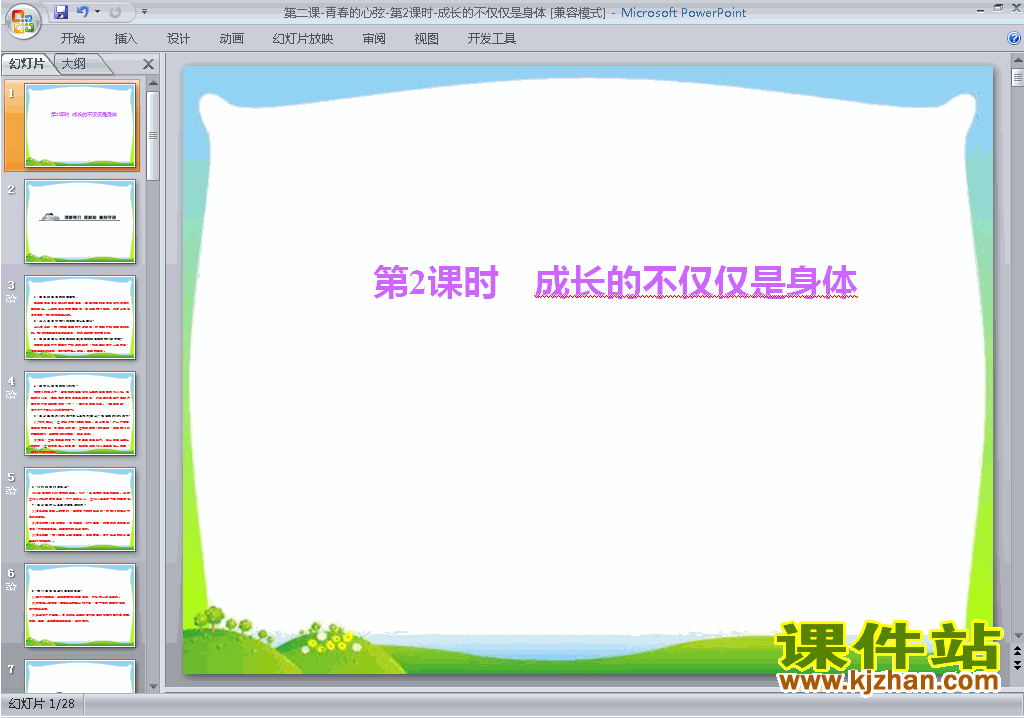Click main slide scrollbar up arrow
Screen dimensions: 1024x718
pyautogui.click(x=1017, y=60)
